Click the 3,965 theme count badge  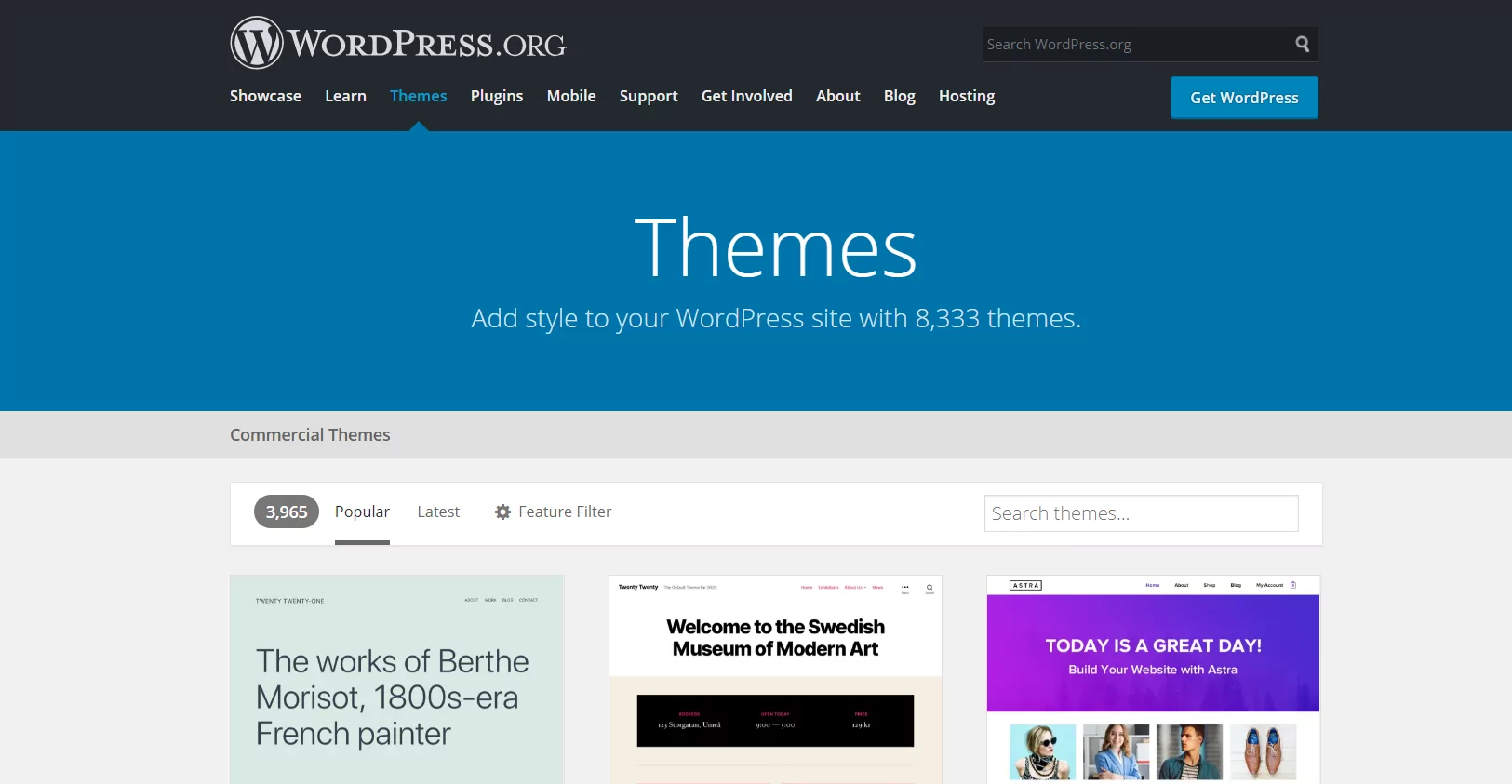pos(287,512)
